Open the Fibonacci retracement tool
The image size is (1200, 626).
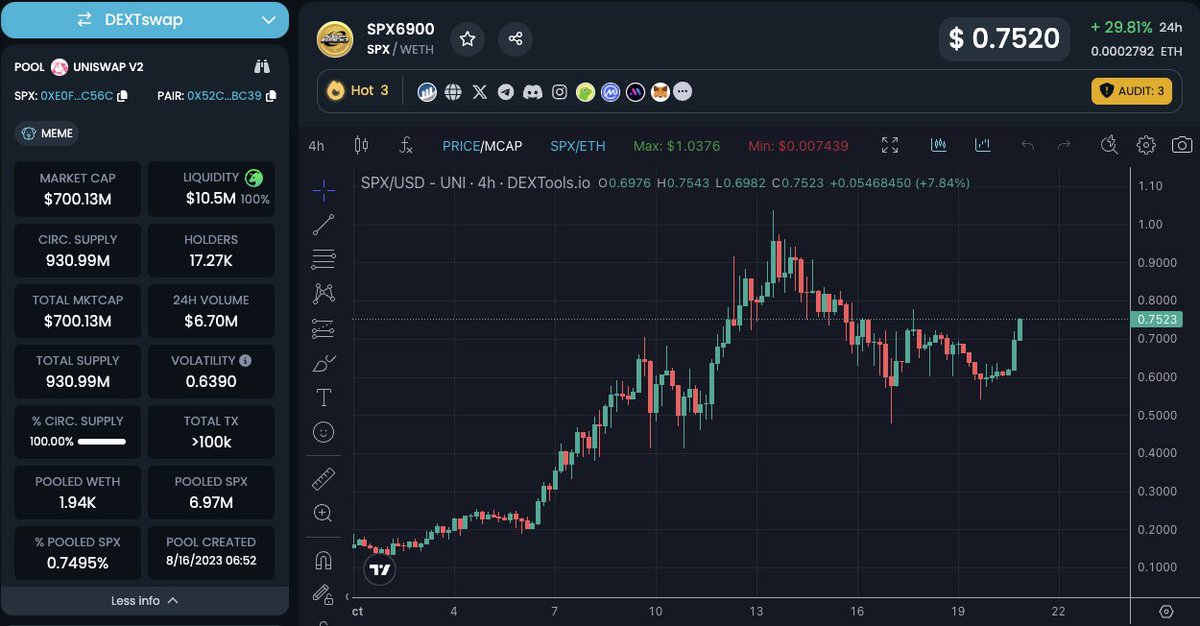point(323,260)
